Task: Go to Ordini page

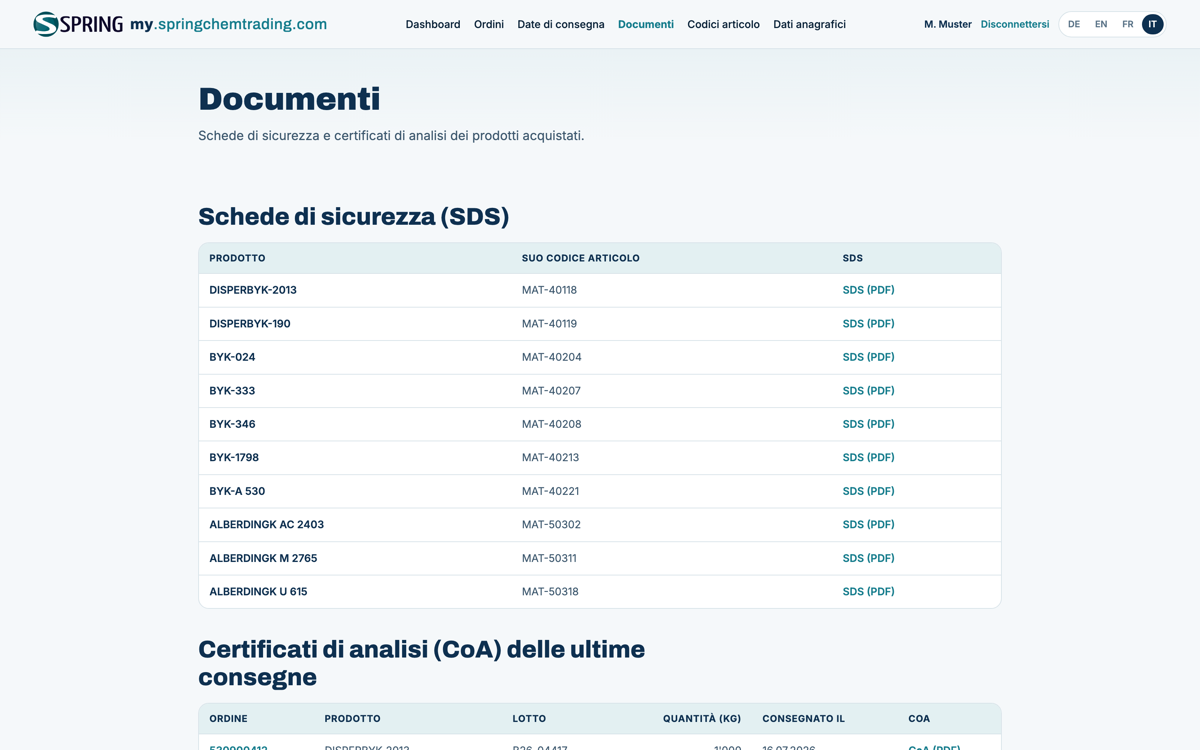Action: [489, 24]
